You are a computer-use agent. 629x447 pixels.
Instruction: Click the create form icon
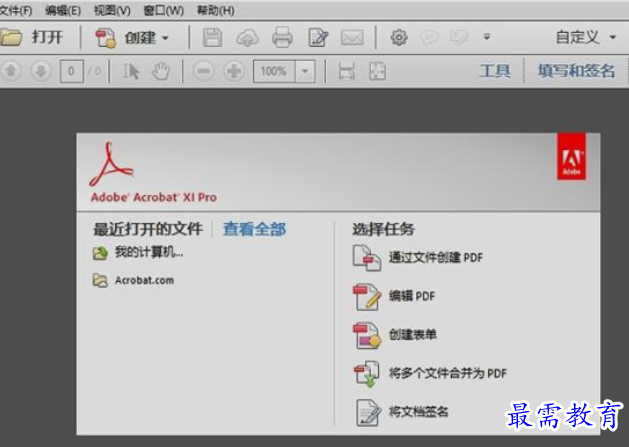367,335
